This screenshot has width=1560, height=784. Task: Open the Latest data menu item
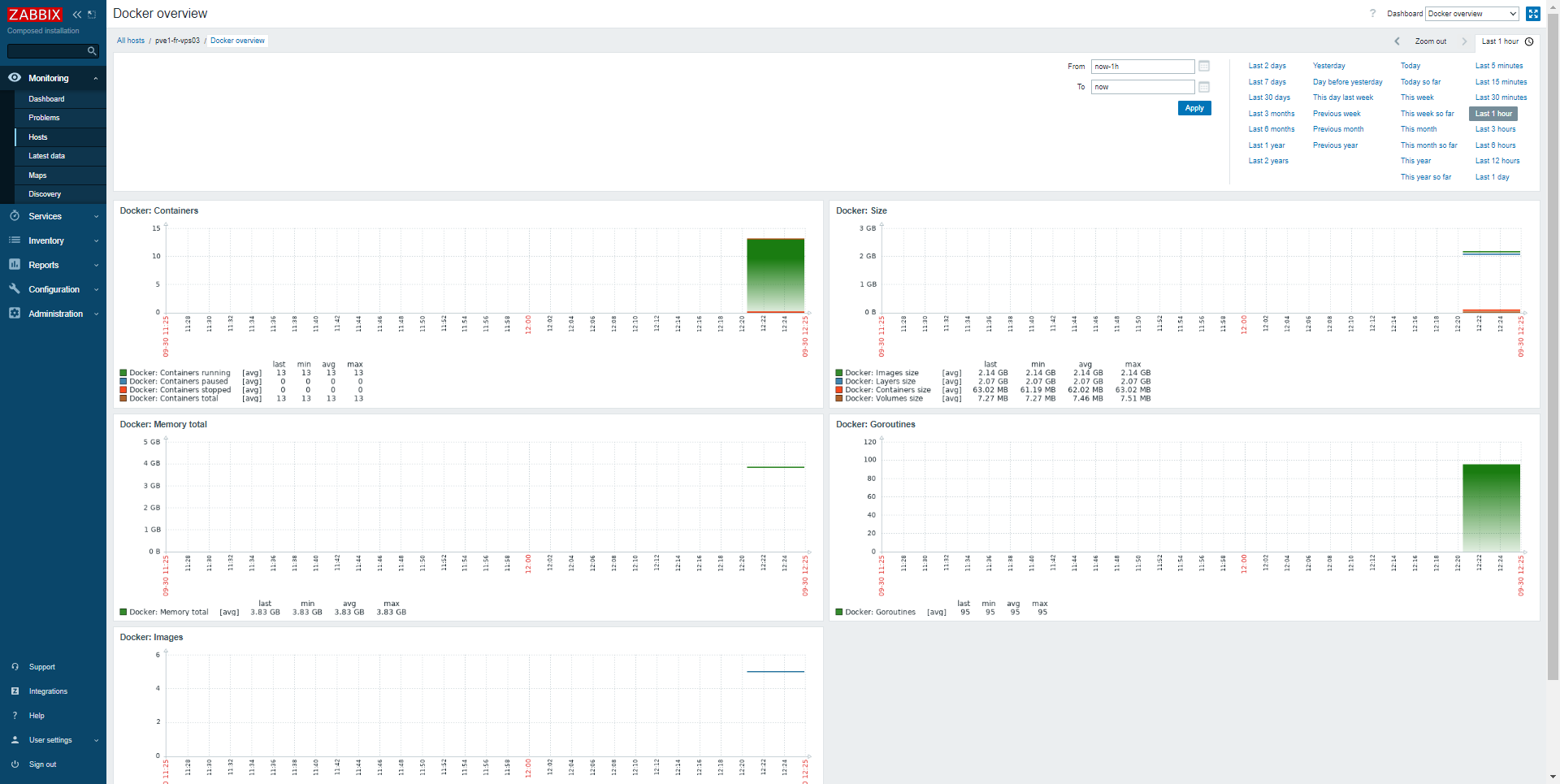pos(47,156)
